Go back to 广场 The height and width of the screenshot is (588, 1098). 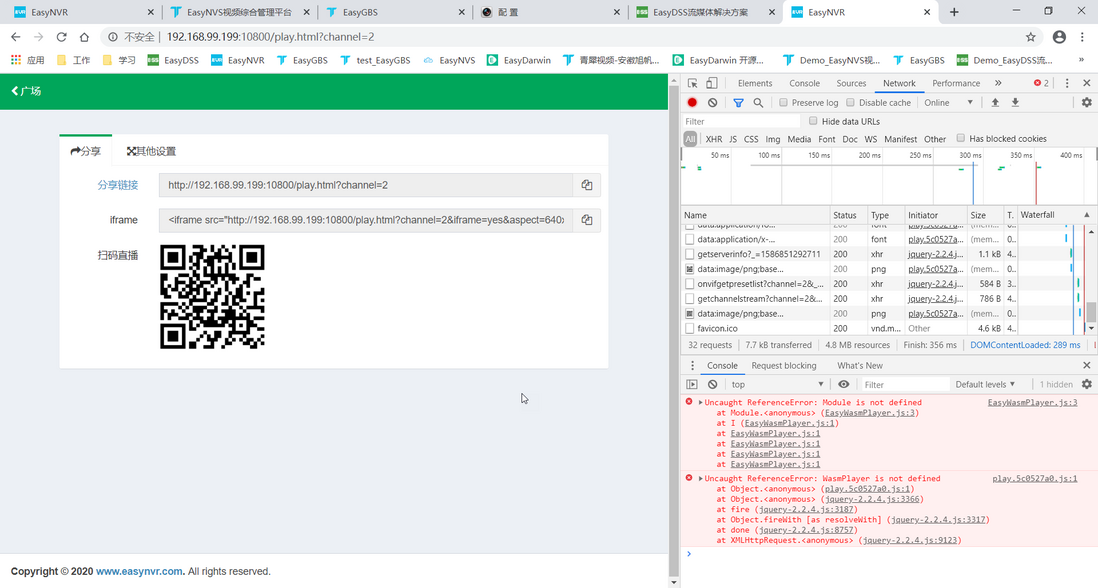pyautogui.click(x=26, y=91)
